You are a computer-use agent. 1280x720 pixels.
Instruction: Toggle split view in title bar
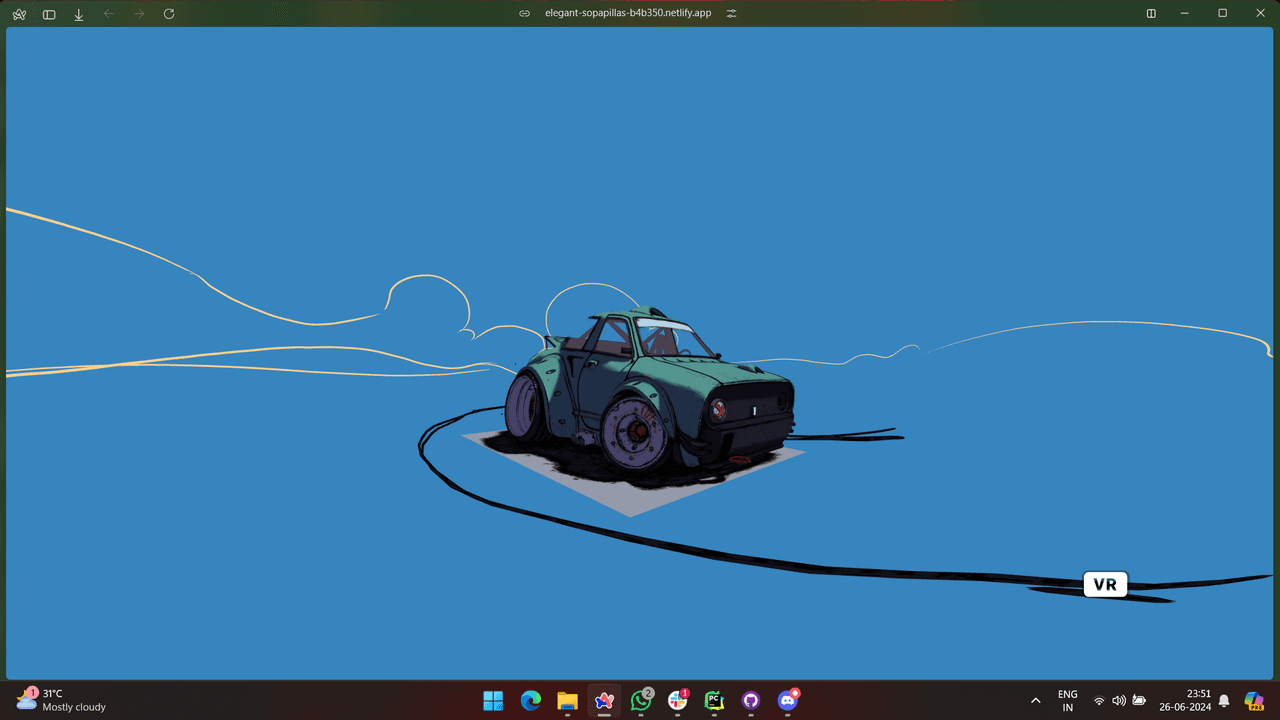click(x=1151, y=14)
